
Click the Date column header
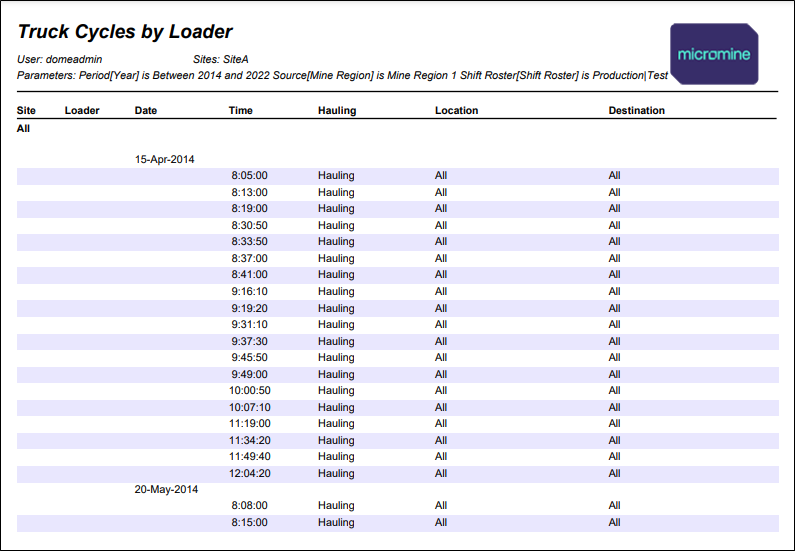click(146, 111)
